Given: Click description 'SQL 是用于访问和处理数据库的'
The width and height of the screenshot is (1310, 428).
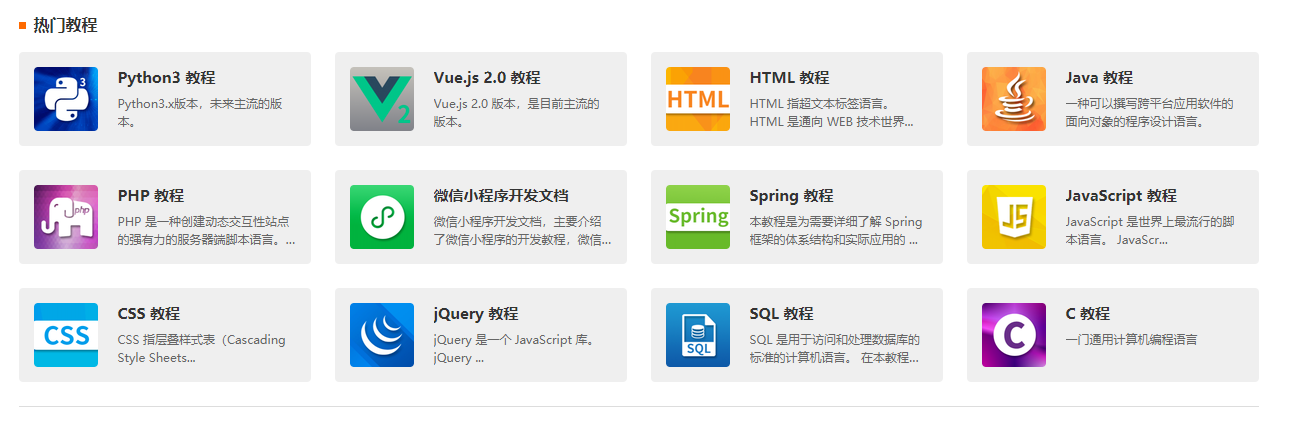Looking at the screenshot, I should [x=835, y=340].
